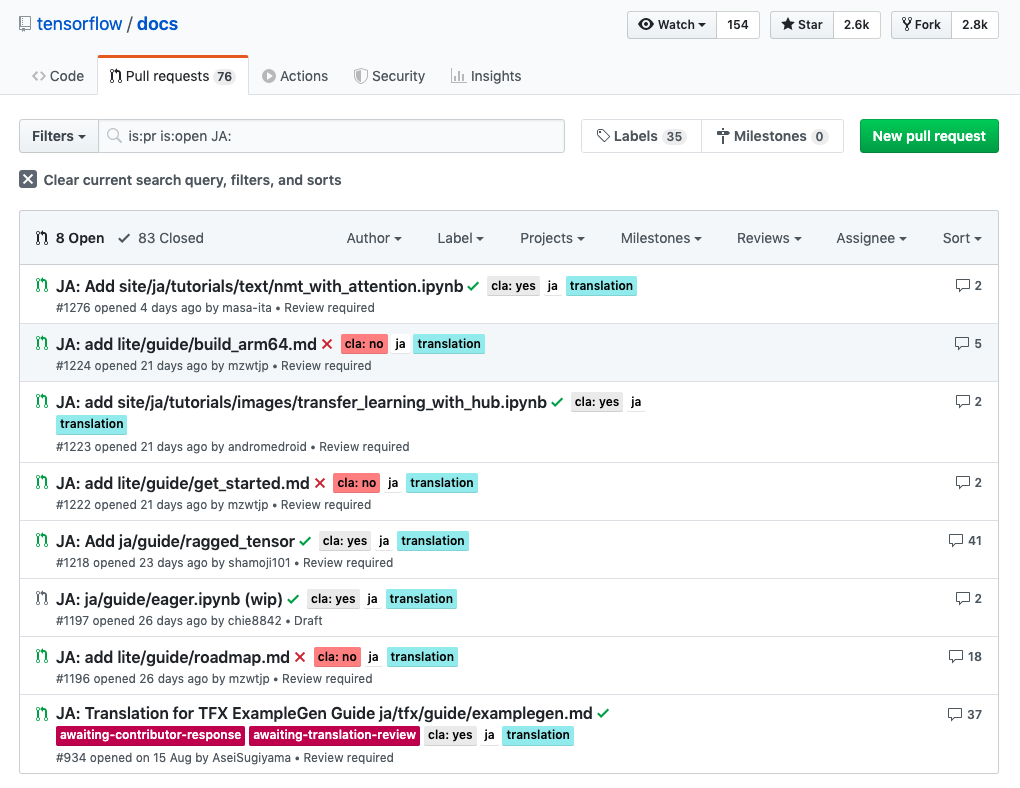Open the tensorflow organization link

click(x=79, y=24)
